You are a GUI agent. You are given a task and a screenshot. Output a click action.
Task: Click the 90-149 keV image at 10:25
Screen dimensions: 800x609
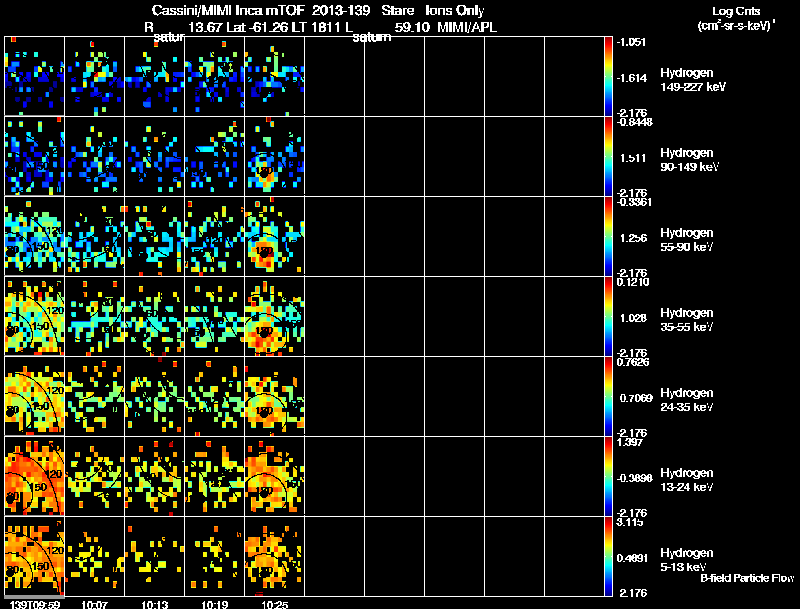[x=274, y=156]
